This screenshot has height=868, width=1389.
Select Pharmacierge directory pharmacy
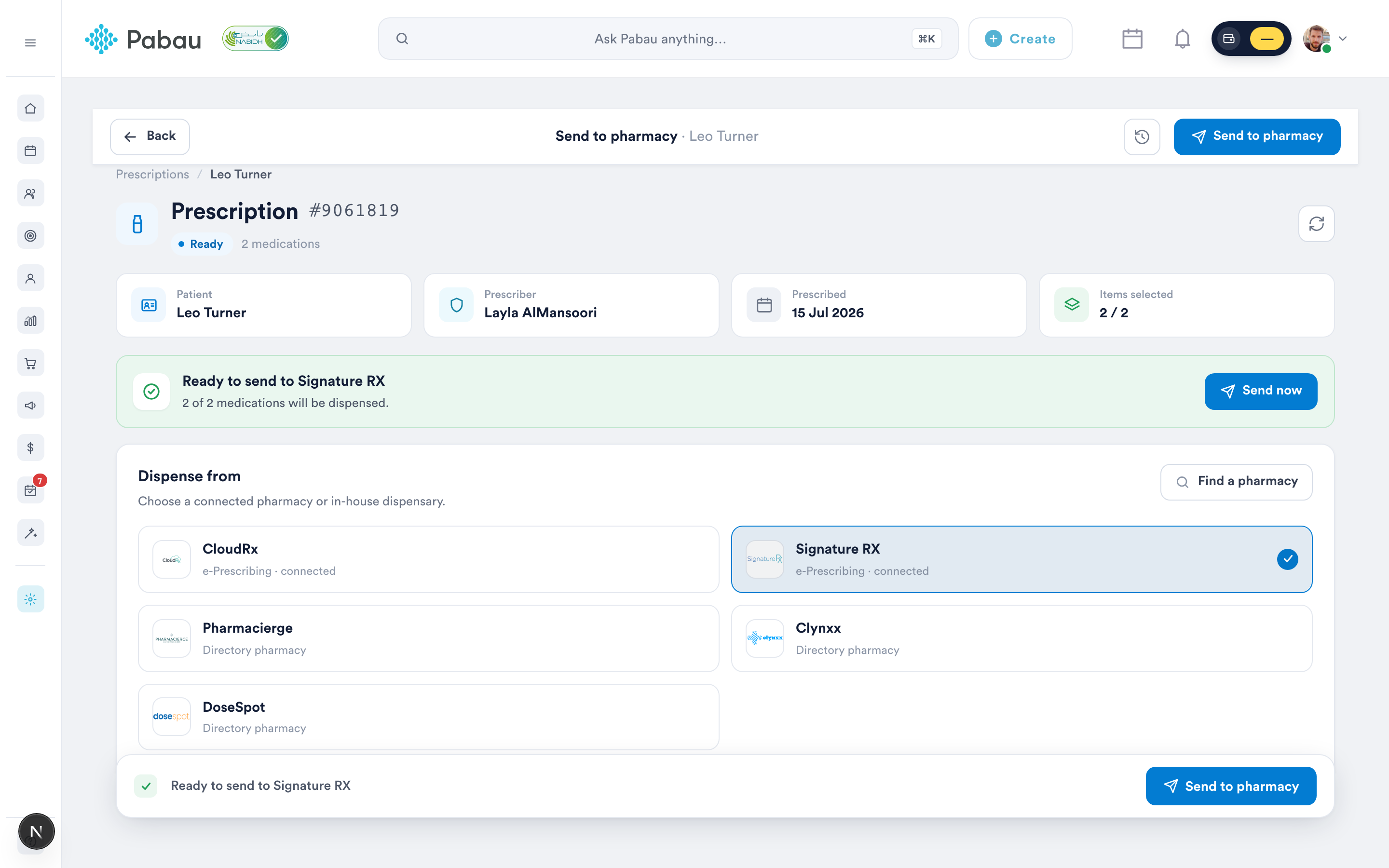tap(428, 638)
